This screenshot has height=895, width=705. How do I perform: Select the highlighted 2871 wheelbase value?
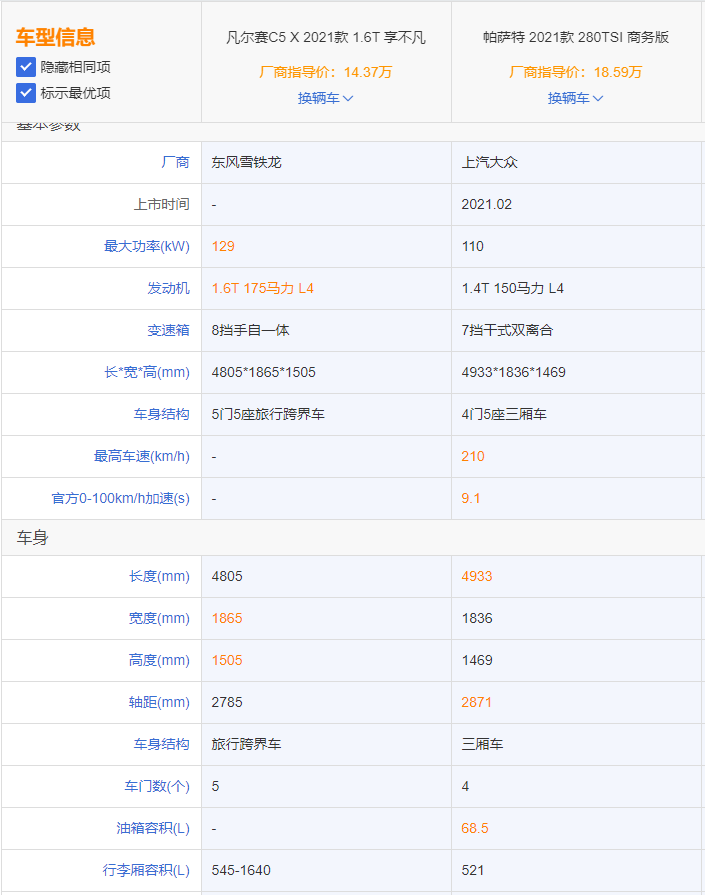(477, 702)
